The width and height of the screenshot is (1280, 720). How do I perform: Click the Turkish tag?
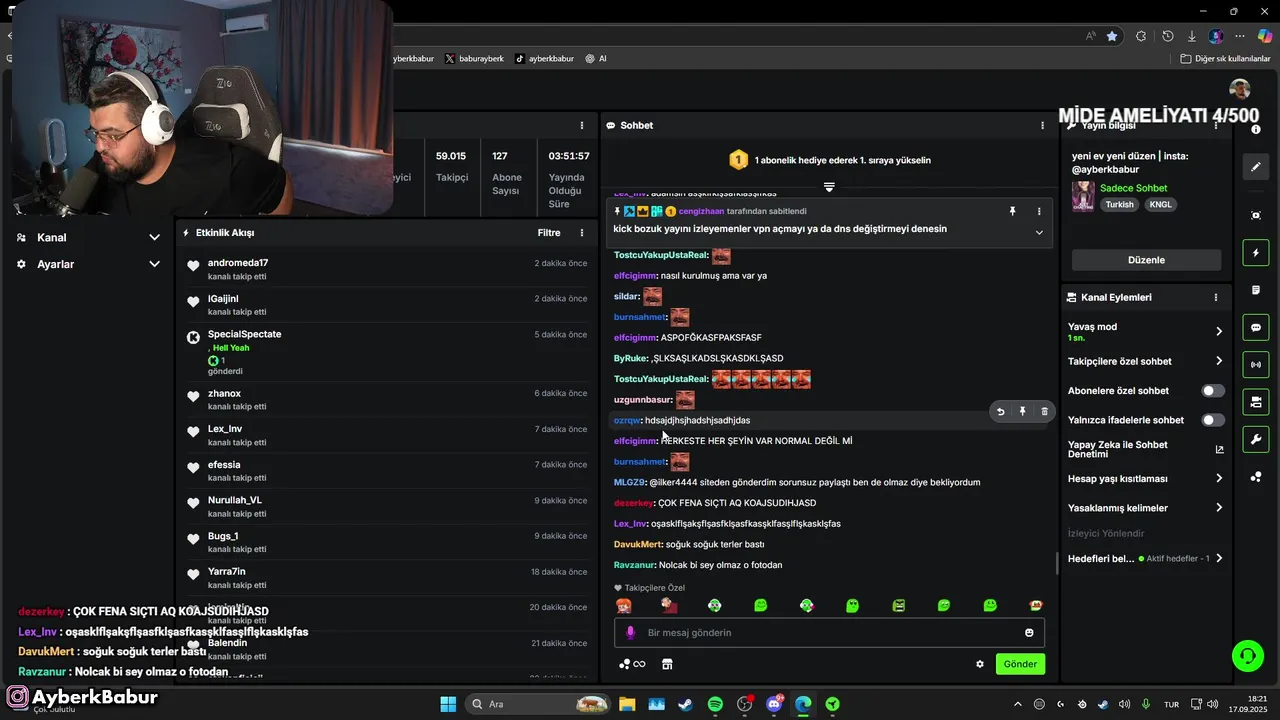pos(1120,205)
